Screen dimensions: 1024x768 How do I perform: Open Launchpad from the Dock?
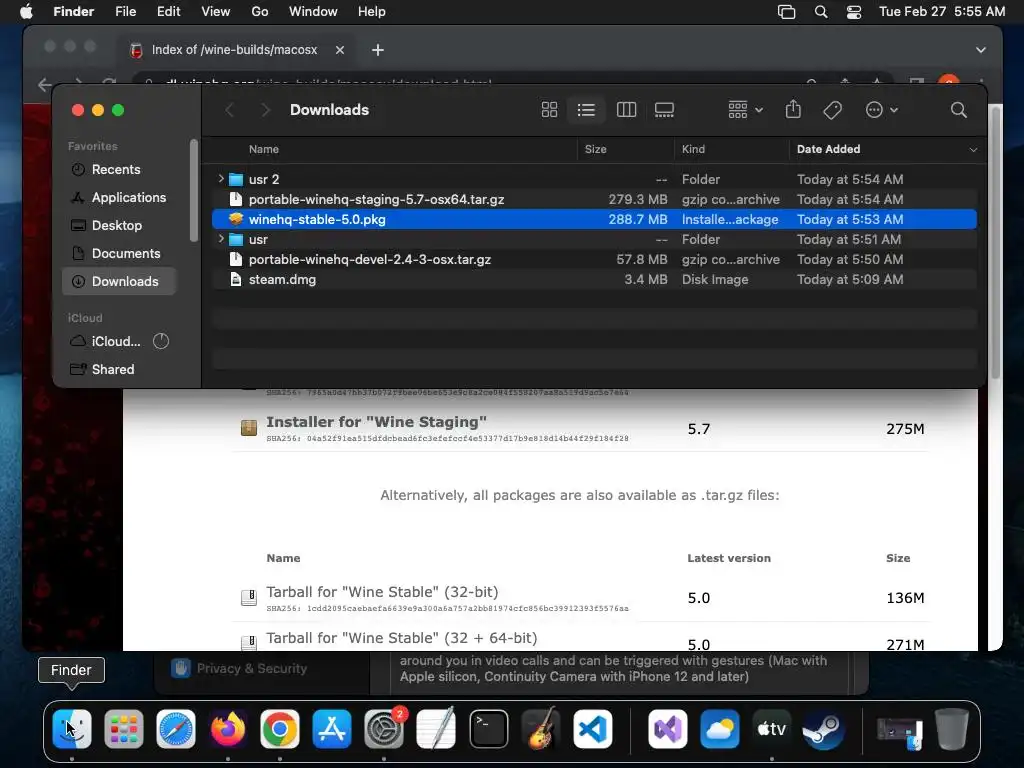[123, 729]
